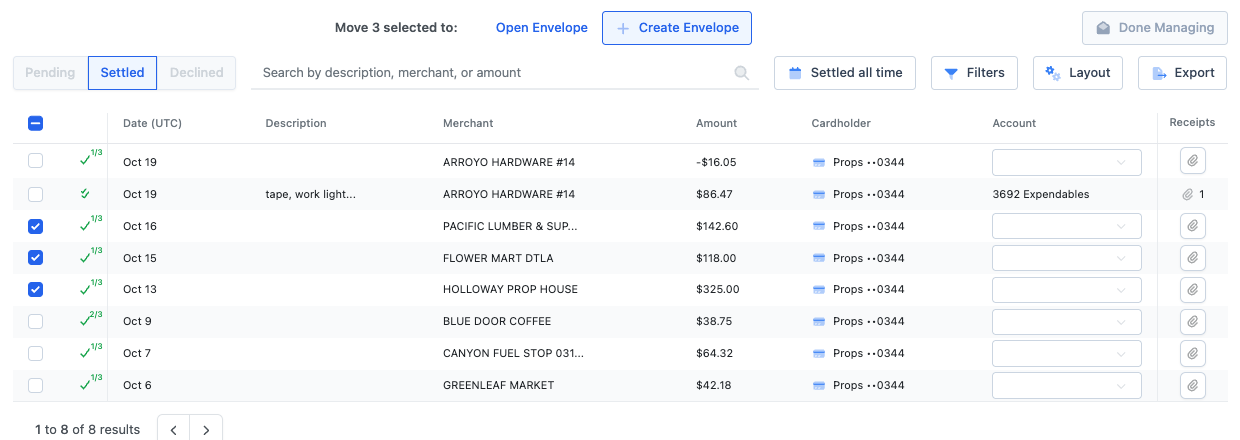The image size is (1240, 440).
Task: Uncheck the Pacific Lumber row checkbox
Action: pos(35,226)
